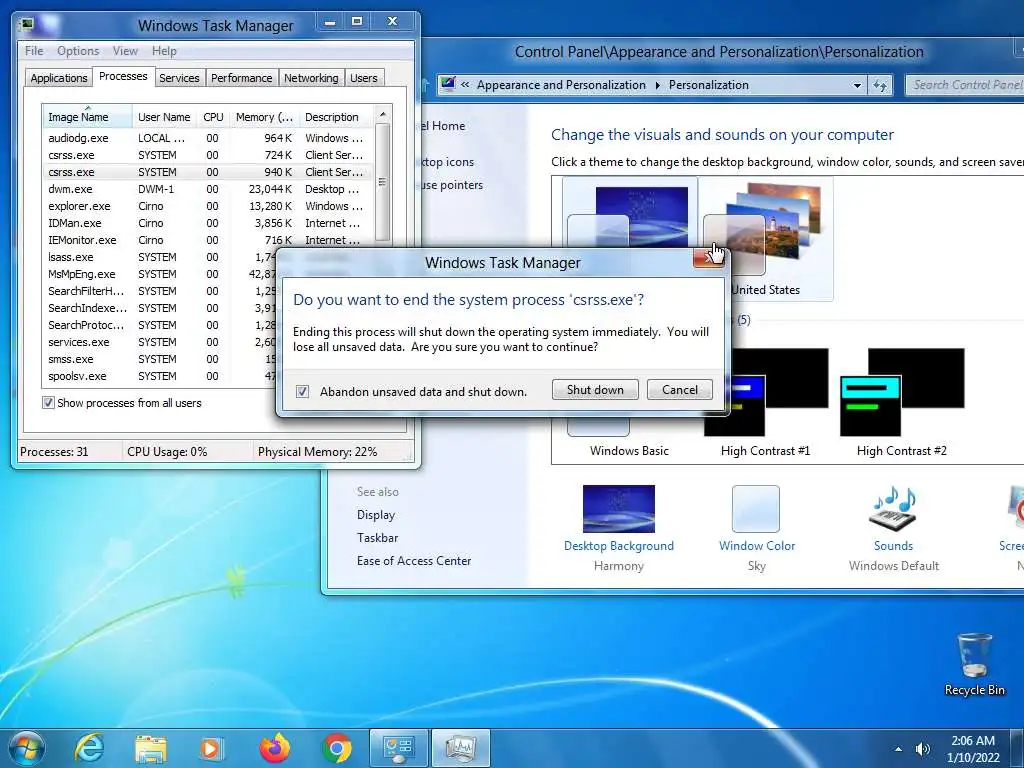This screenshot has height=768, width=1024.
Task: Open the Desktop Background thumbnail icon
Action: (618, 509)
